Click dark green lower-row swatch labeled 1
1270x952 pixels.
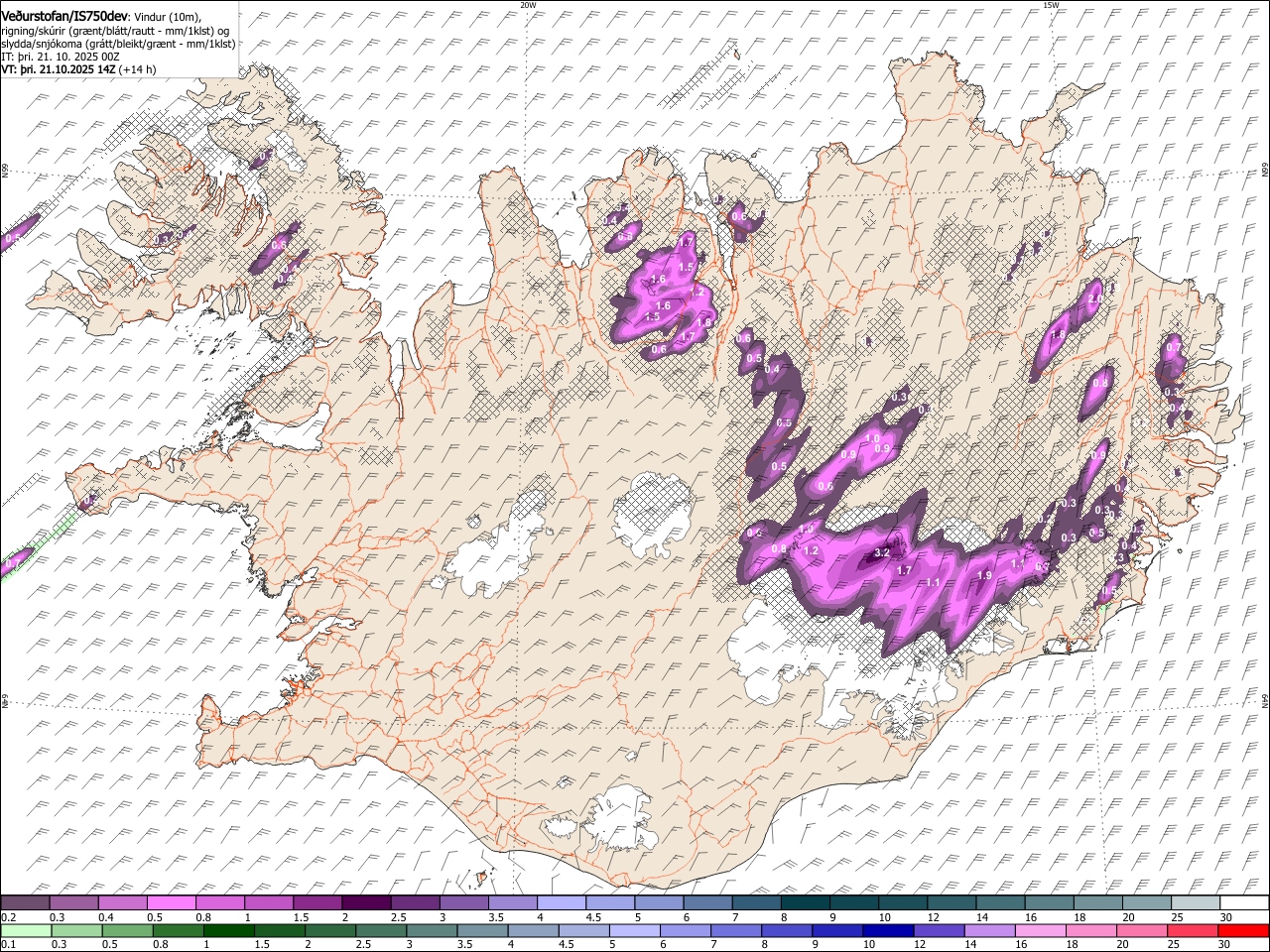228,930
